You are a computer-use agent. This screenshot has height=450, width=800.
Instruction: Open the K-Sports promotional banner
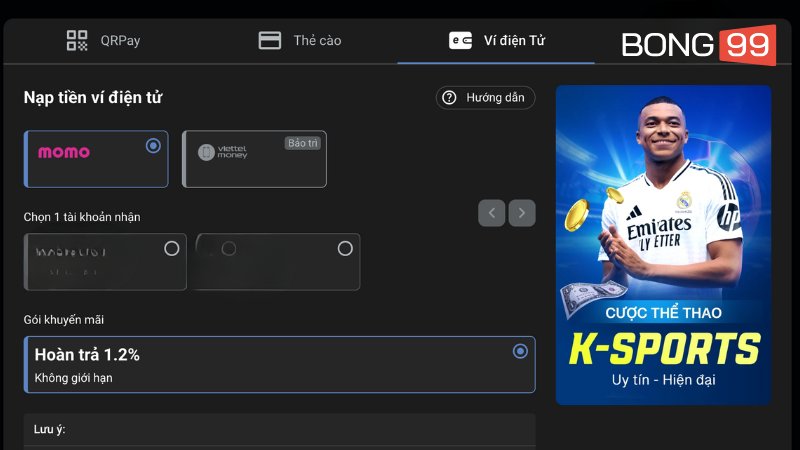coord(663,245)
